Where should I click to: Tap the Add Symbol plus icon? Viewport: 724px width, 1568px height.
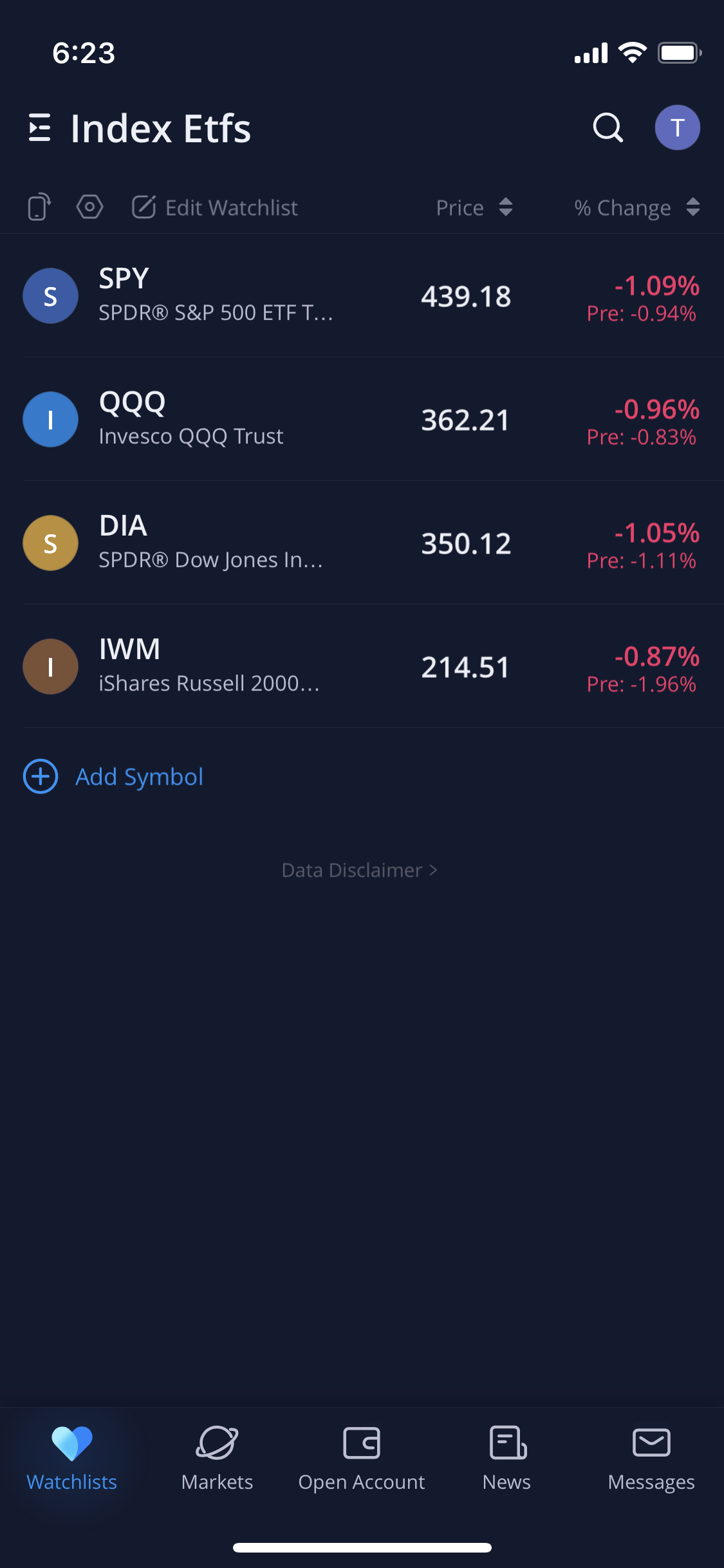41,776
